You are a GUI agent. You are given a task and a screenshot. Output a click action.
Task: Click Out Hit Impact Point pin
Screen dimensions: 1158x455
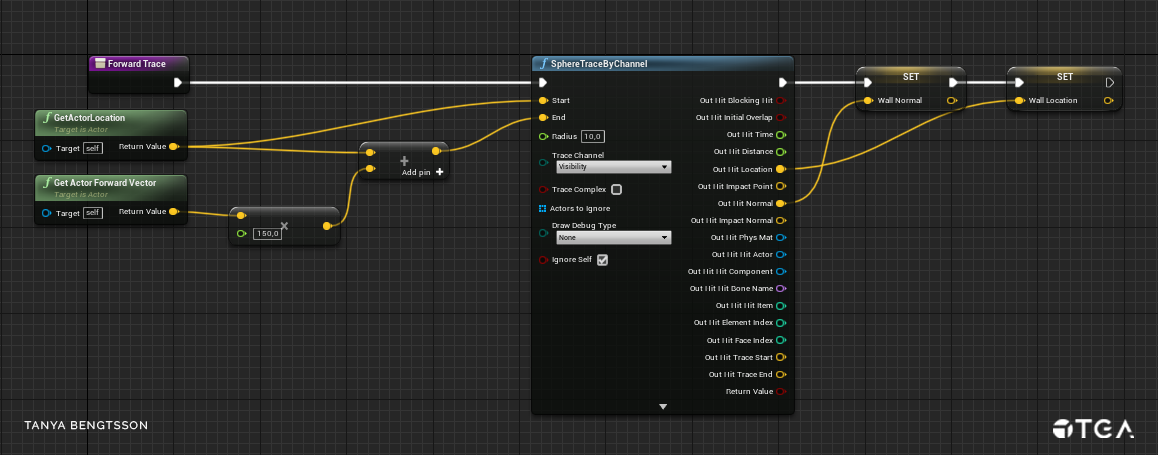(x=781, y=186)
